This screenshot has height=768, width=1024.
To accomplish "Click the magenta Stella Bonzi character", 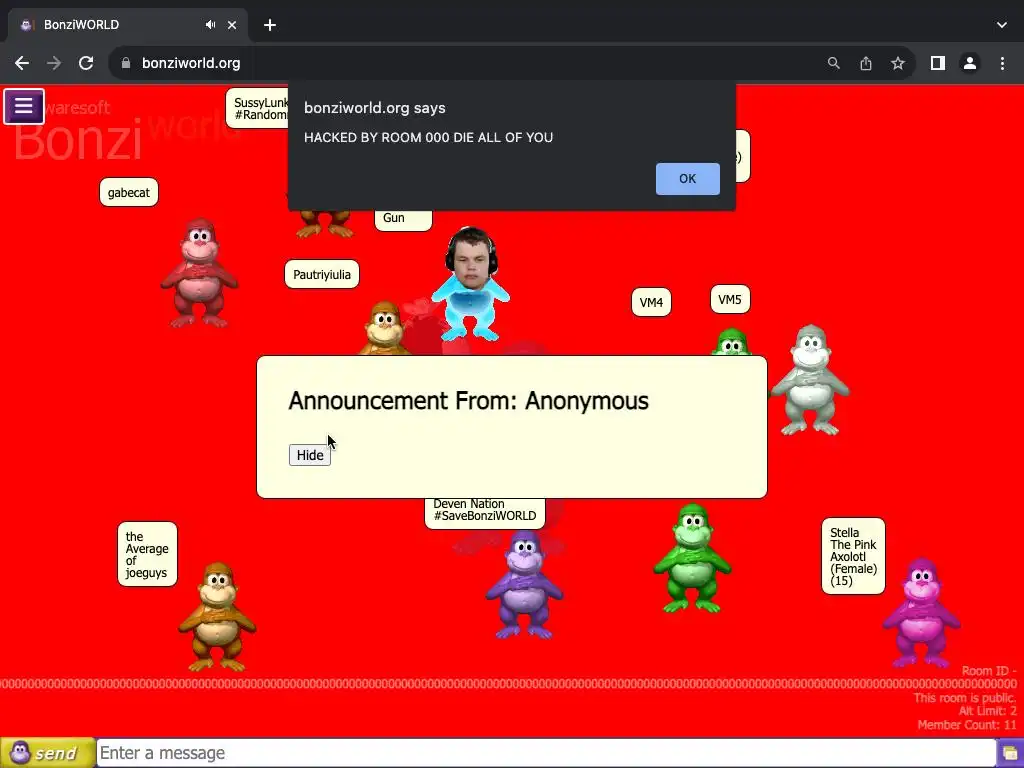I will (x=921, y=613).
